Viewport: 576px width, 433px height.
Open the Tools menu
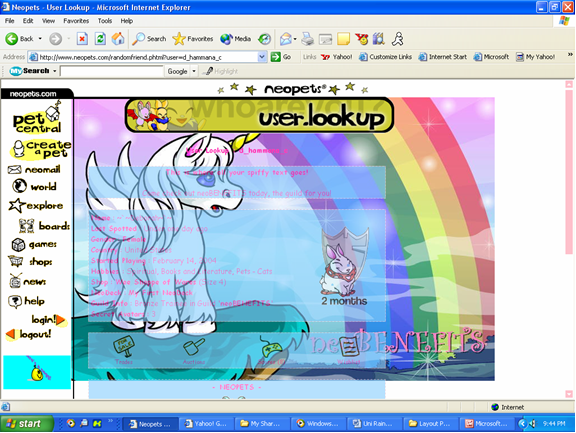pyautogui.click(x=105, y=21)
